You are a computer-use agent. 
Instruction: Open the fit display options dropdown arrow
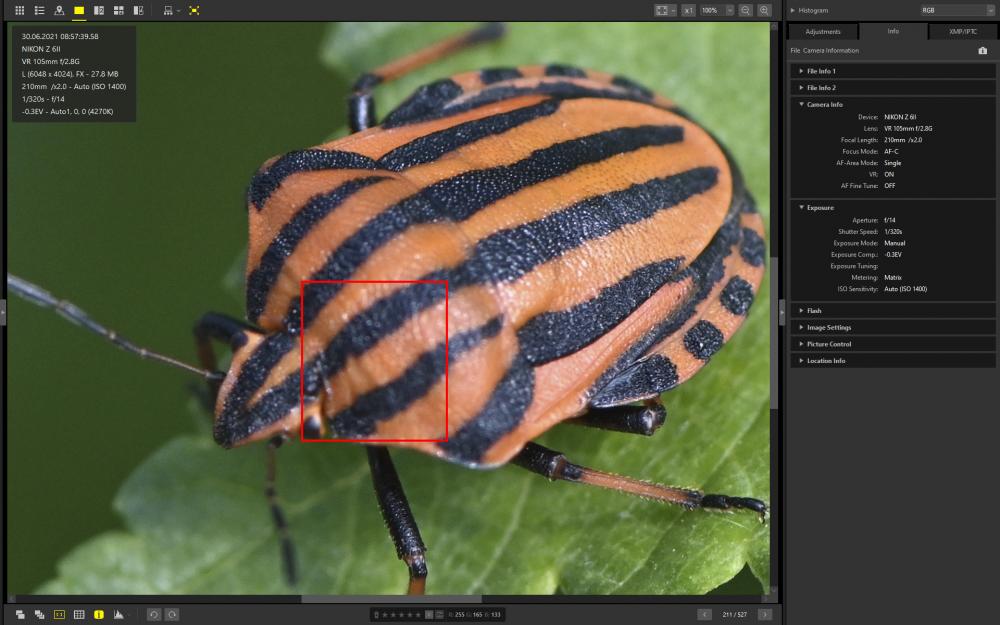click(x=673, y=10)
